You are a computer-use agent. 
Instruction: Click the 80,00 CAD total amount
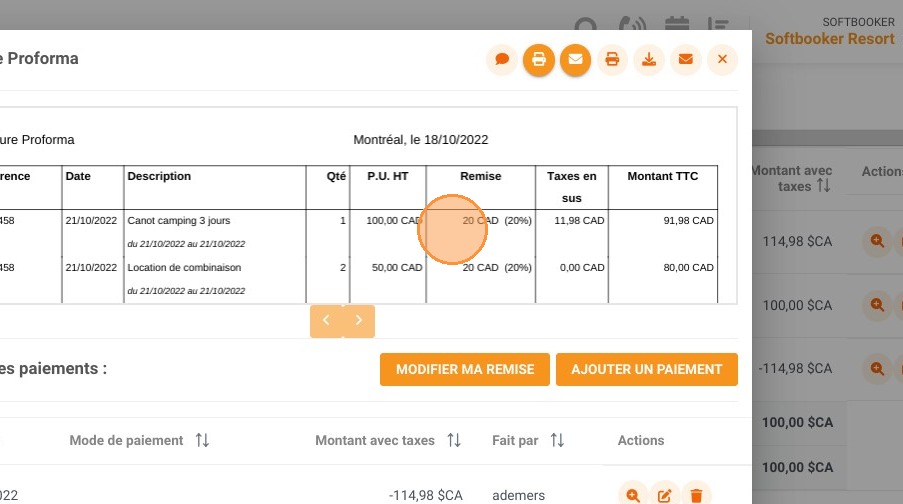(688, 268)
